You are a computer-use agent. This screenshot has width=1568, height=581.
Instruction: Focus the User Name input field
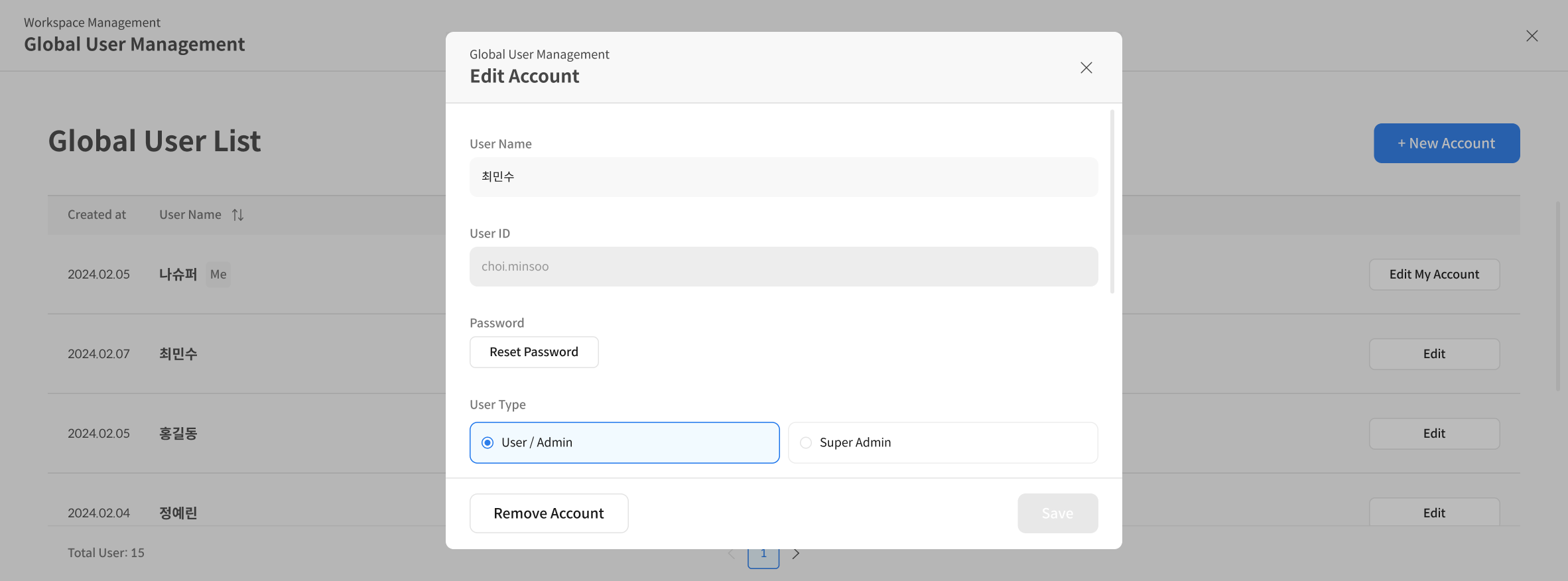[783, 177]
